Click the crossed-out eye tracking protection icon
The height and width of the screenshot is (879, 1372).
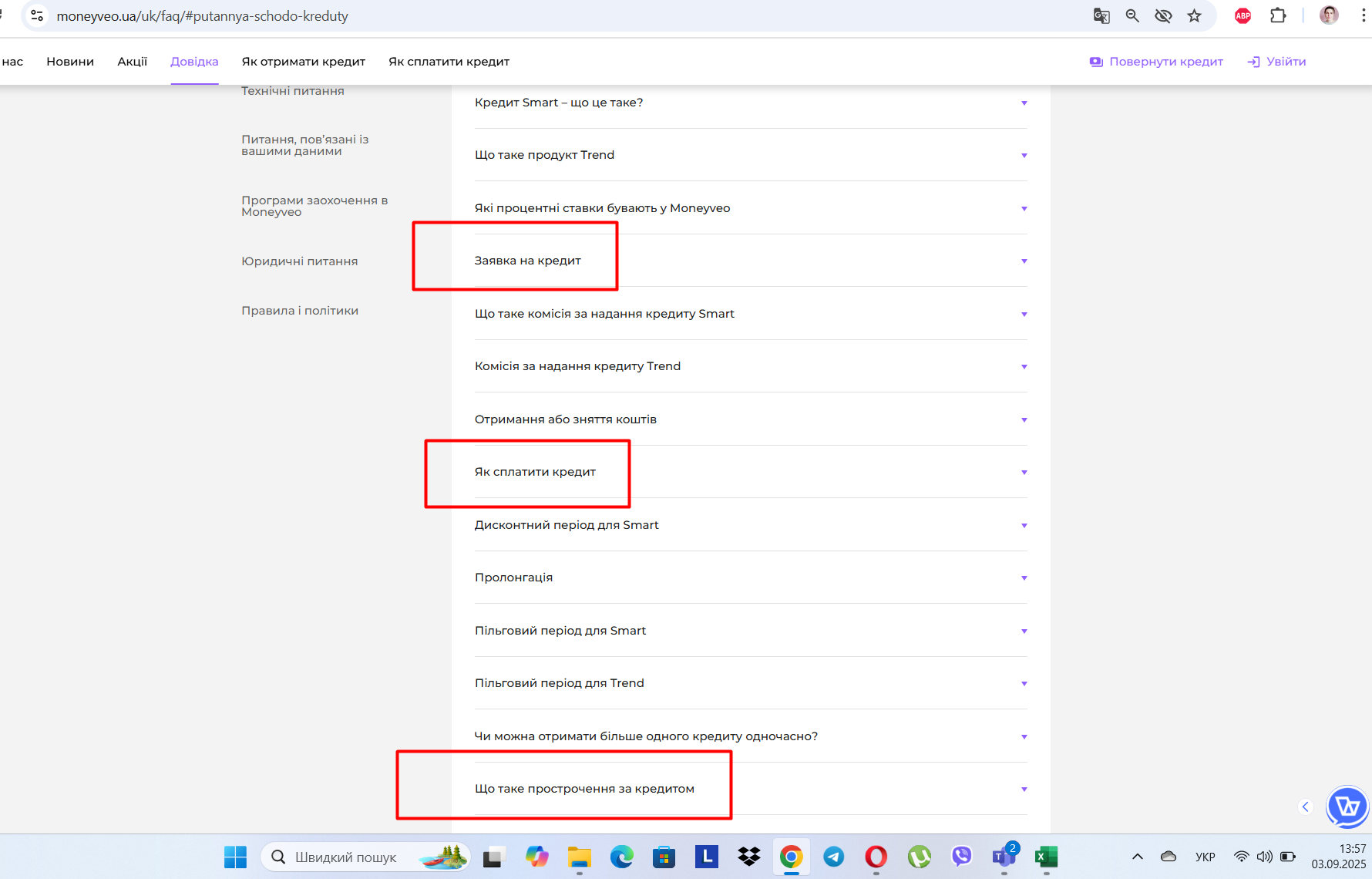(x=1163, y=15)
